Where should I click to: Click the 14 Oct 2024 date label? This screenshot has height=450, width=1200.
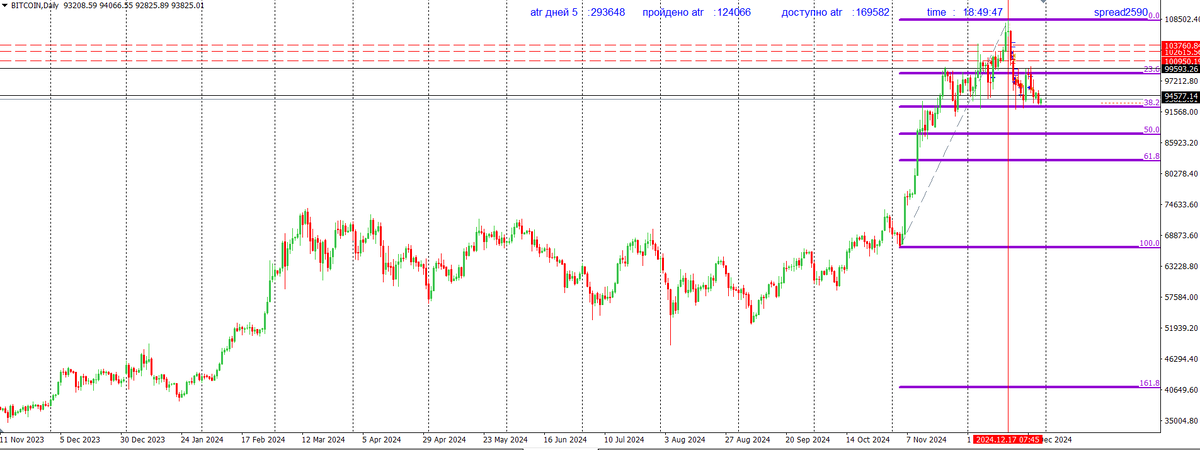click(x=867, y=439)
